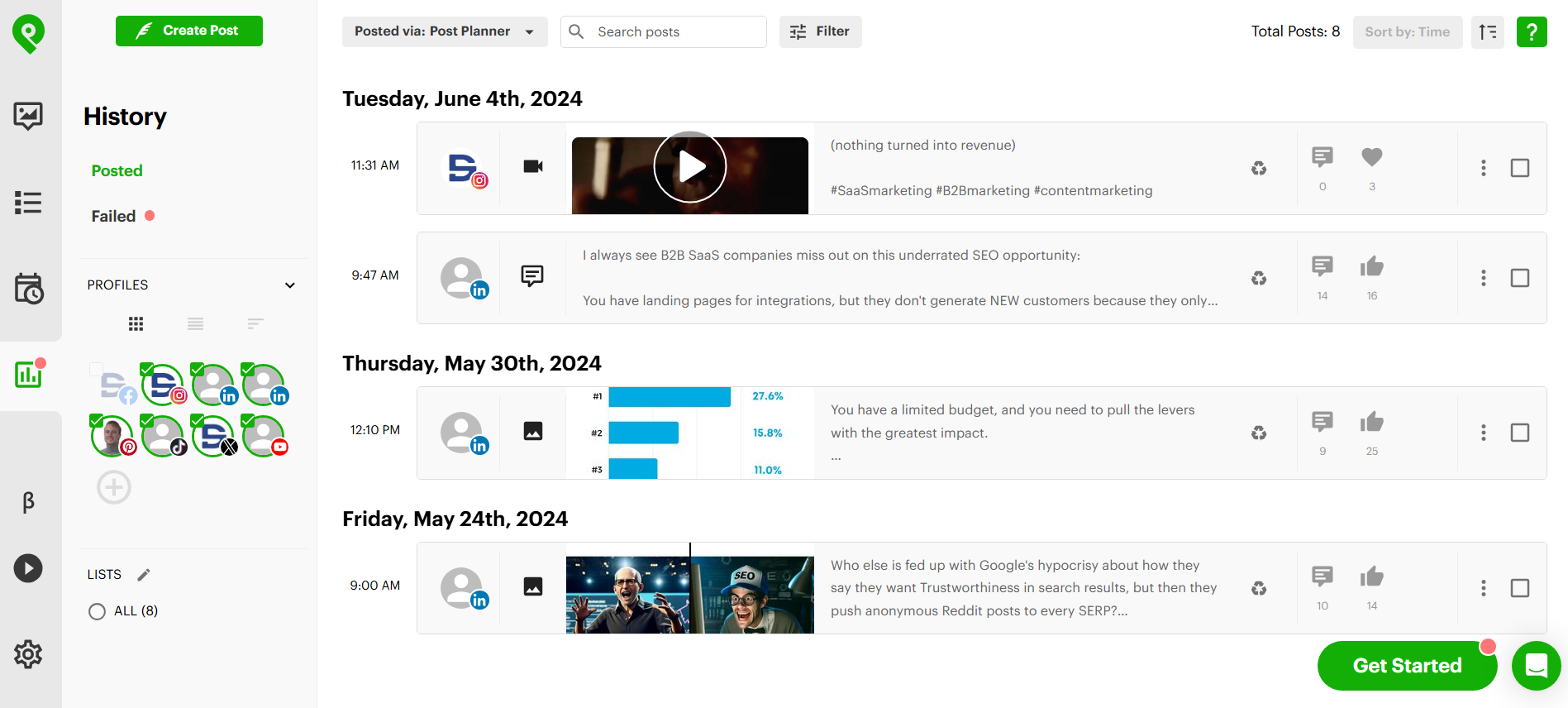Edit lists with the pencil icon
The image size is (1568, 708).
pyautogui.click(x=144, y=574)
